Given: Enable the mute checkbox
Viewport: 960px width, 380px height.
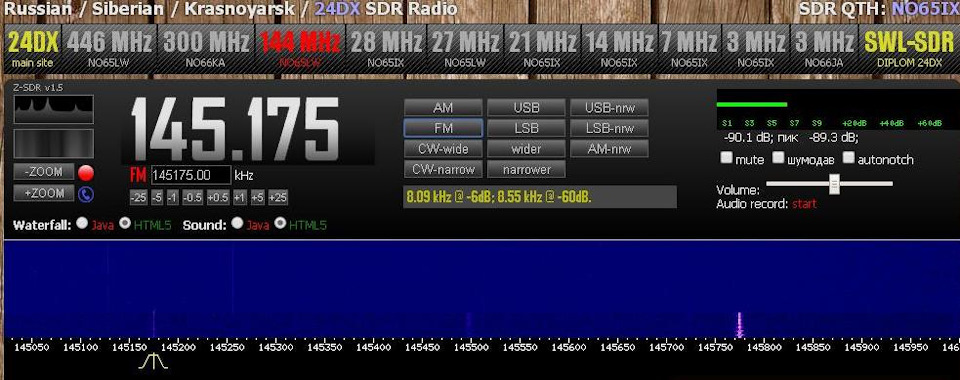Looking at the screenshot, I should click(x=726, y=158).
